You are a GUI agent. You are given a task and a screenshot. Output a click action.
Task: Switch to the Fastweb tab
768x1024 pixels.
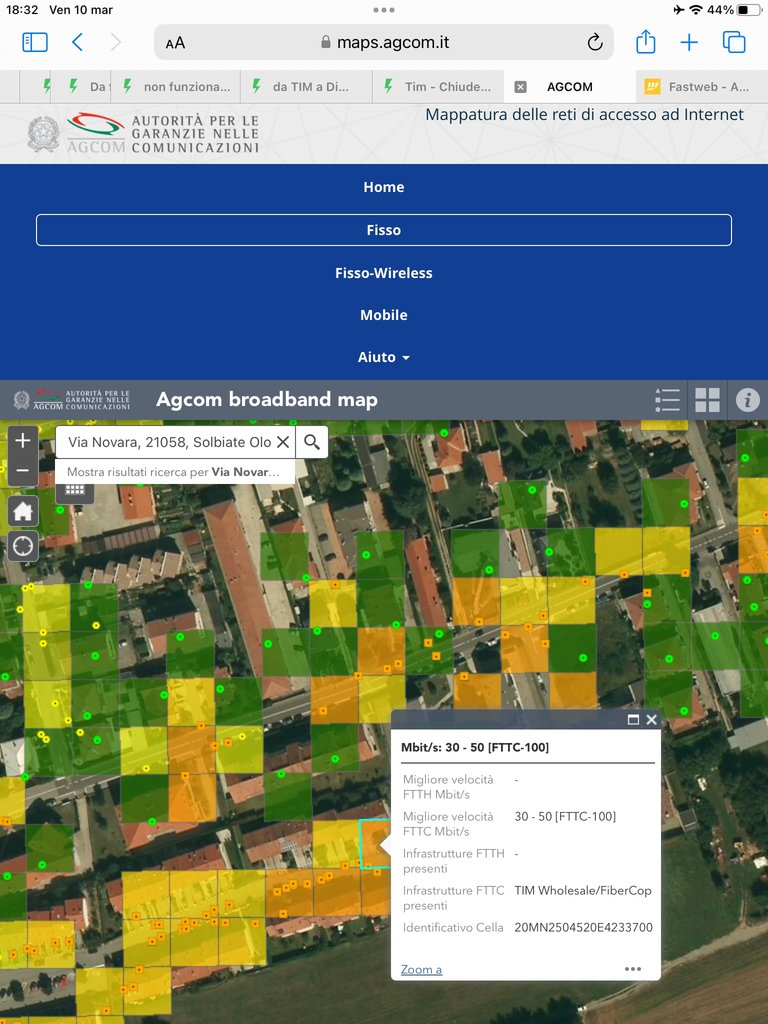(x=702, y=87)
